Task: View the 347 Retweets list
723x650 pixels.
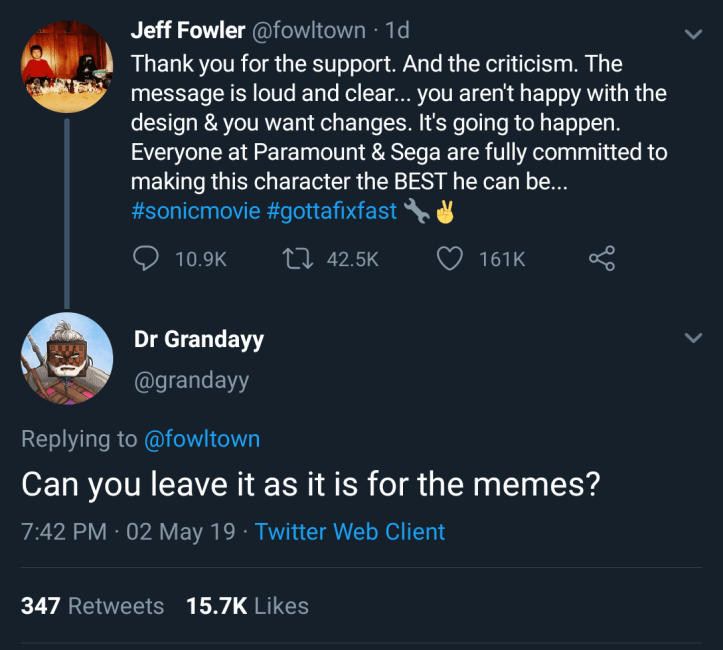Action: point(92,605)
